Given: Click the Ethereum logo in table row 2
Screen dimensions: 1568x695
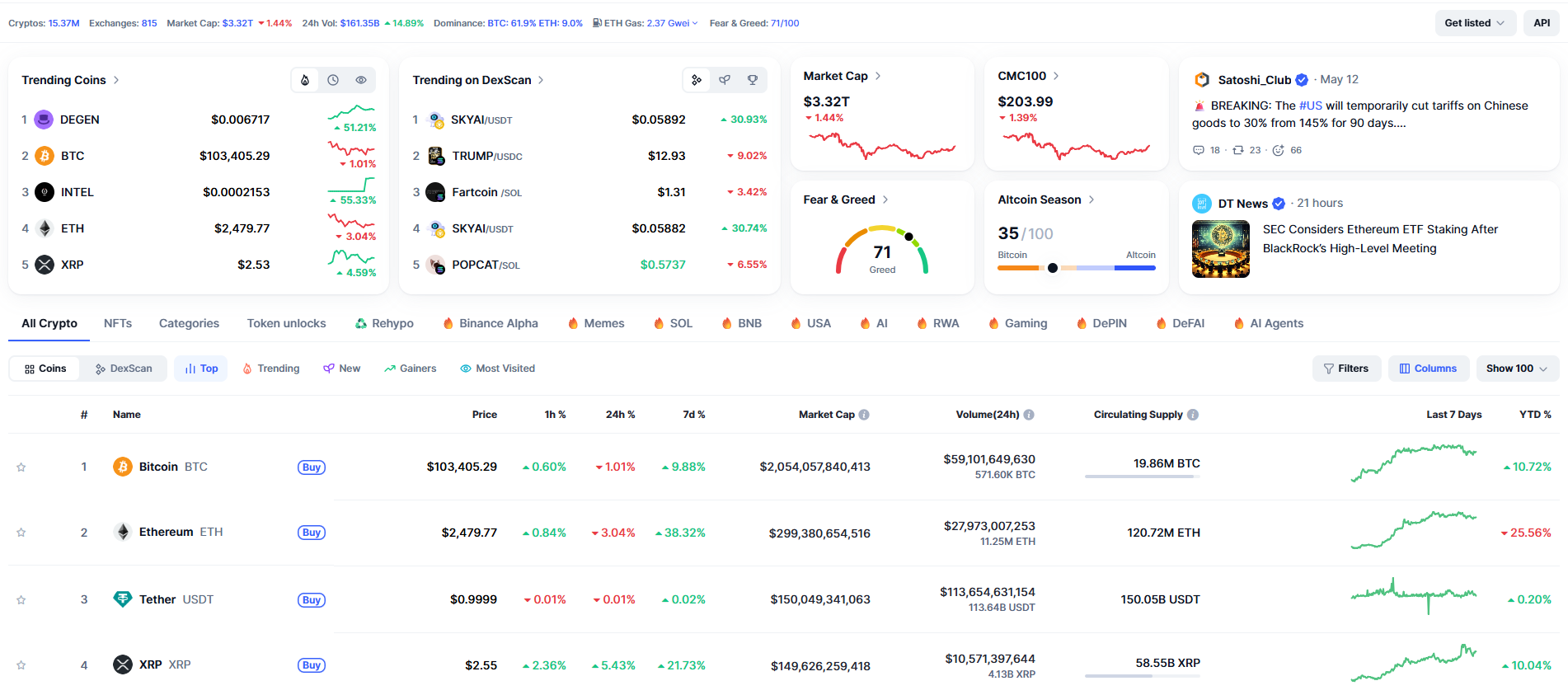Looking at the screenshot, I should click(123, 532).
